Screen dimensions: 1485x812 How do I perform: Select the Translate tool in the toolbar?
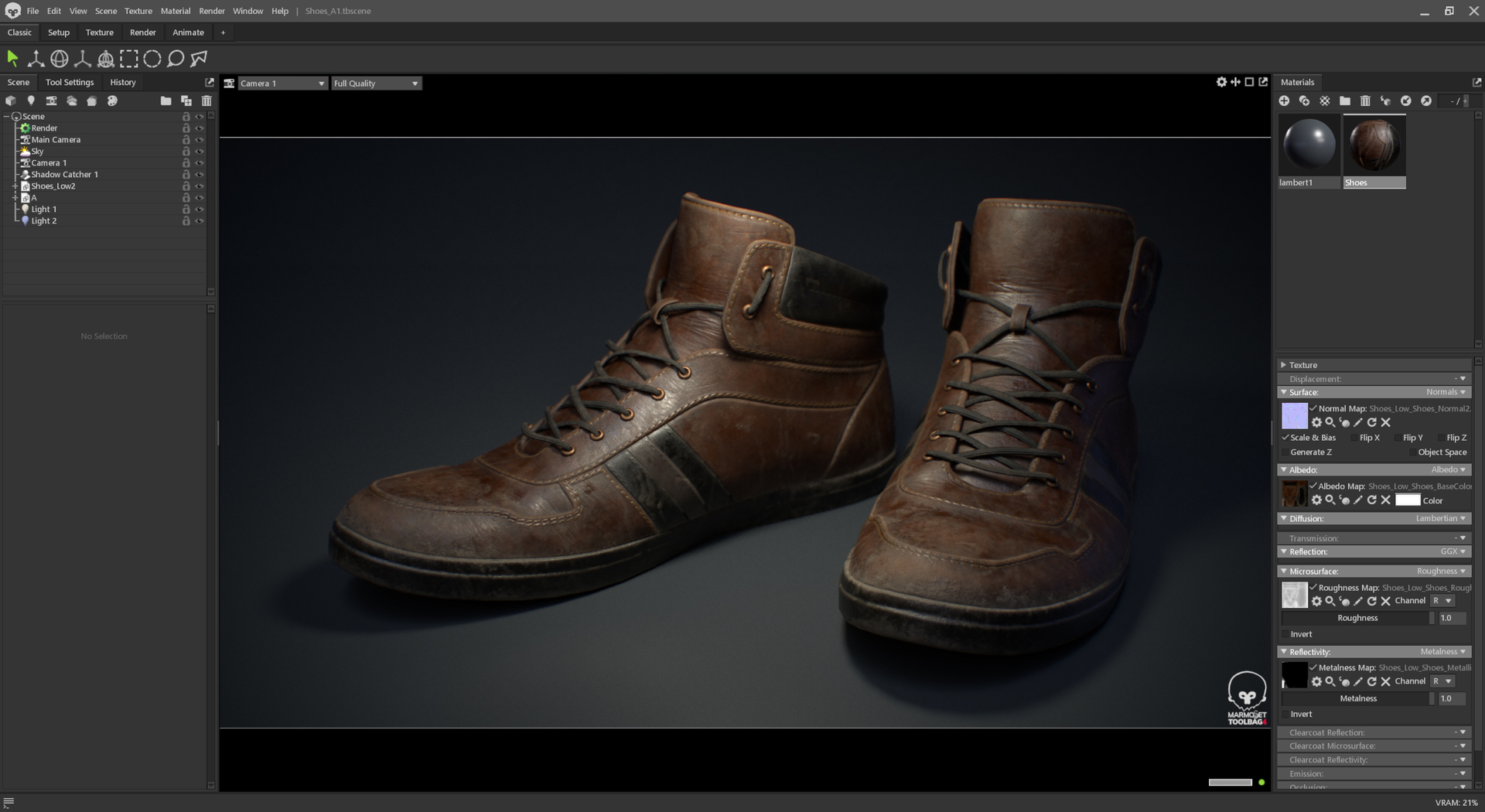coord(36,58)
